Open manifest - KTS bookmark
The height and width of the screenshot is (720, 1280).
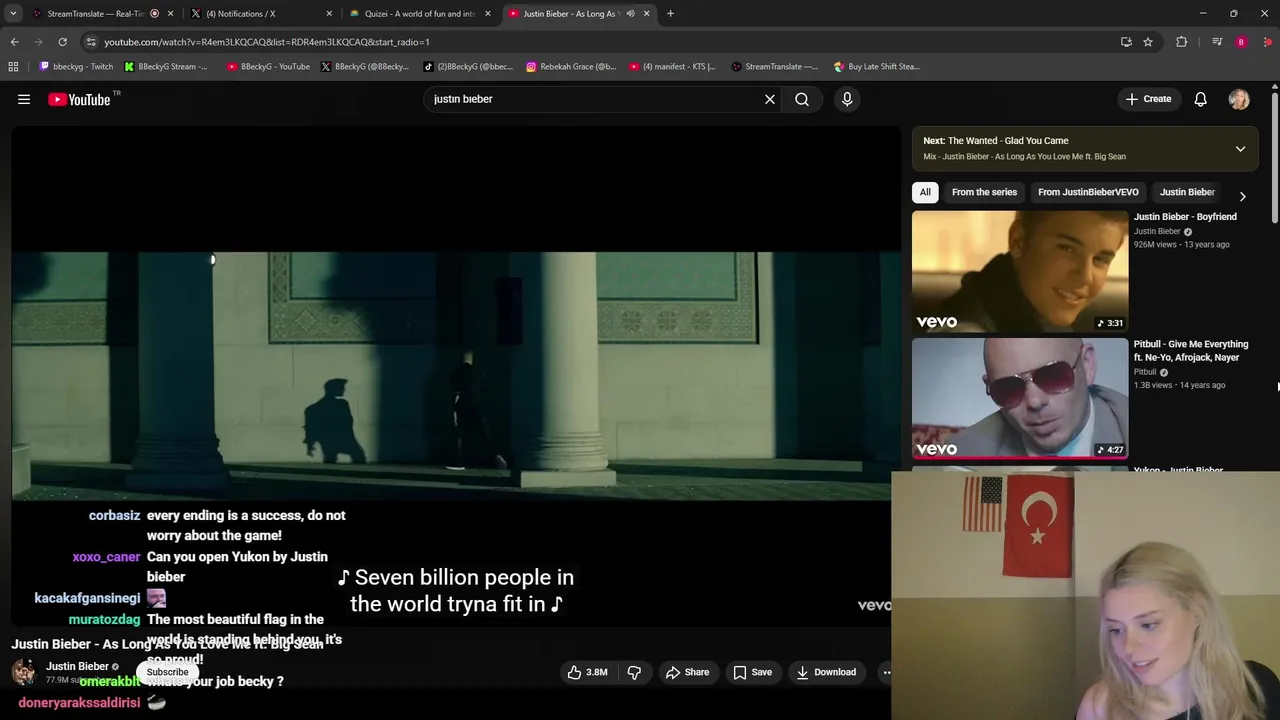click(x=672, y=67)
